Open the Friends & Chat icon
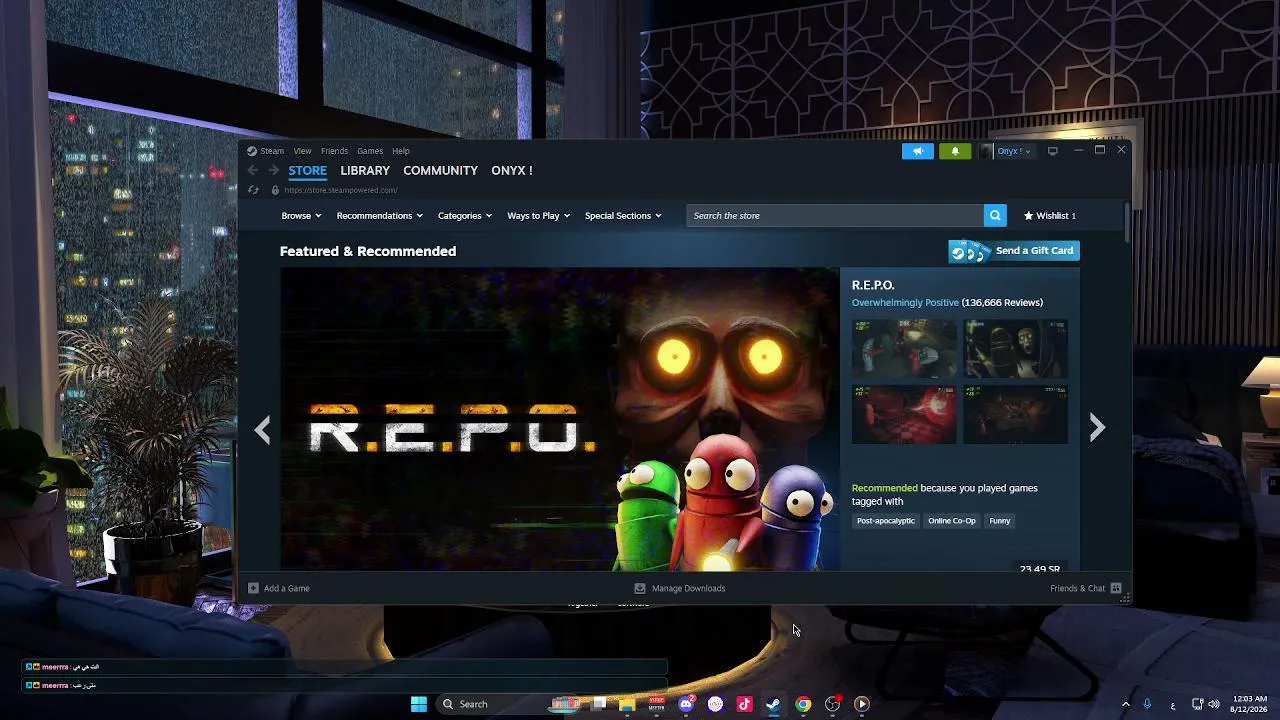Image resolution: width=1280 pixels, height=720 pixels. 1116,588
